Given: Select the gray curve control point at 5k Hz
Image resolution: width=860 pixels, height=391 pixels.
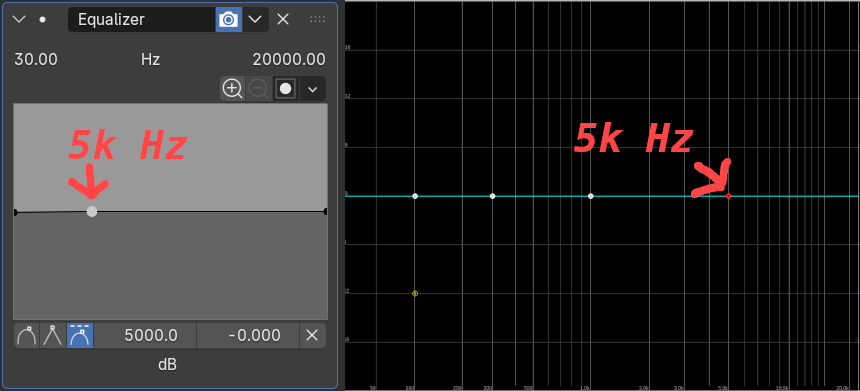Looking at the screenshot, I should (92, 212).
